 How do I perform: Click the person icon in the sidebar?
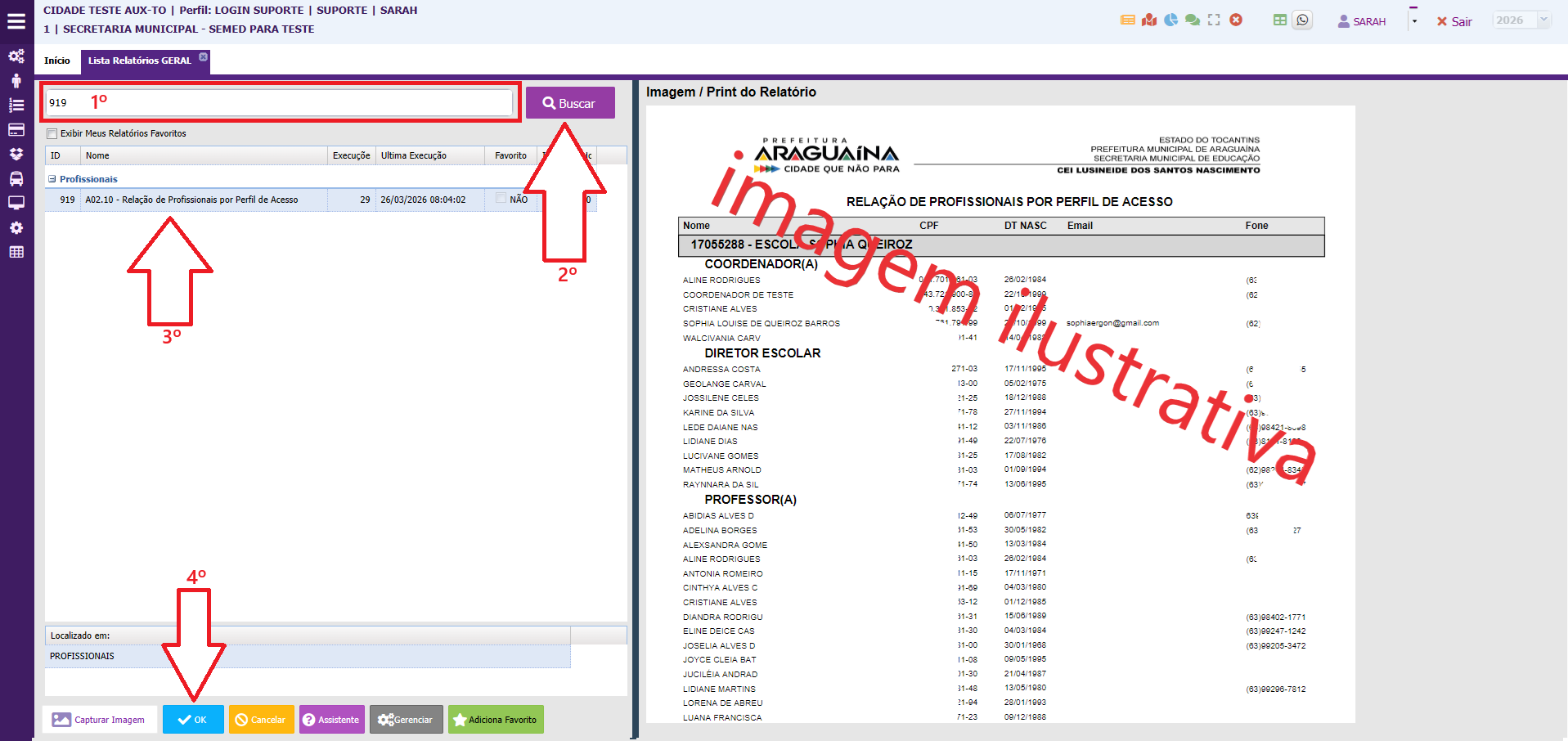(16, 80)
